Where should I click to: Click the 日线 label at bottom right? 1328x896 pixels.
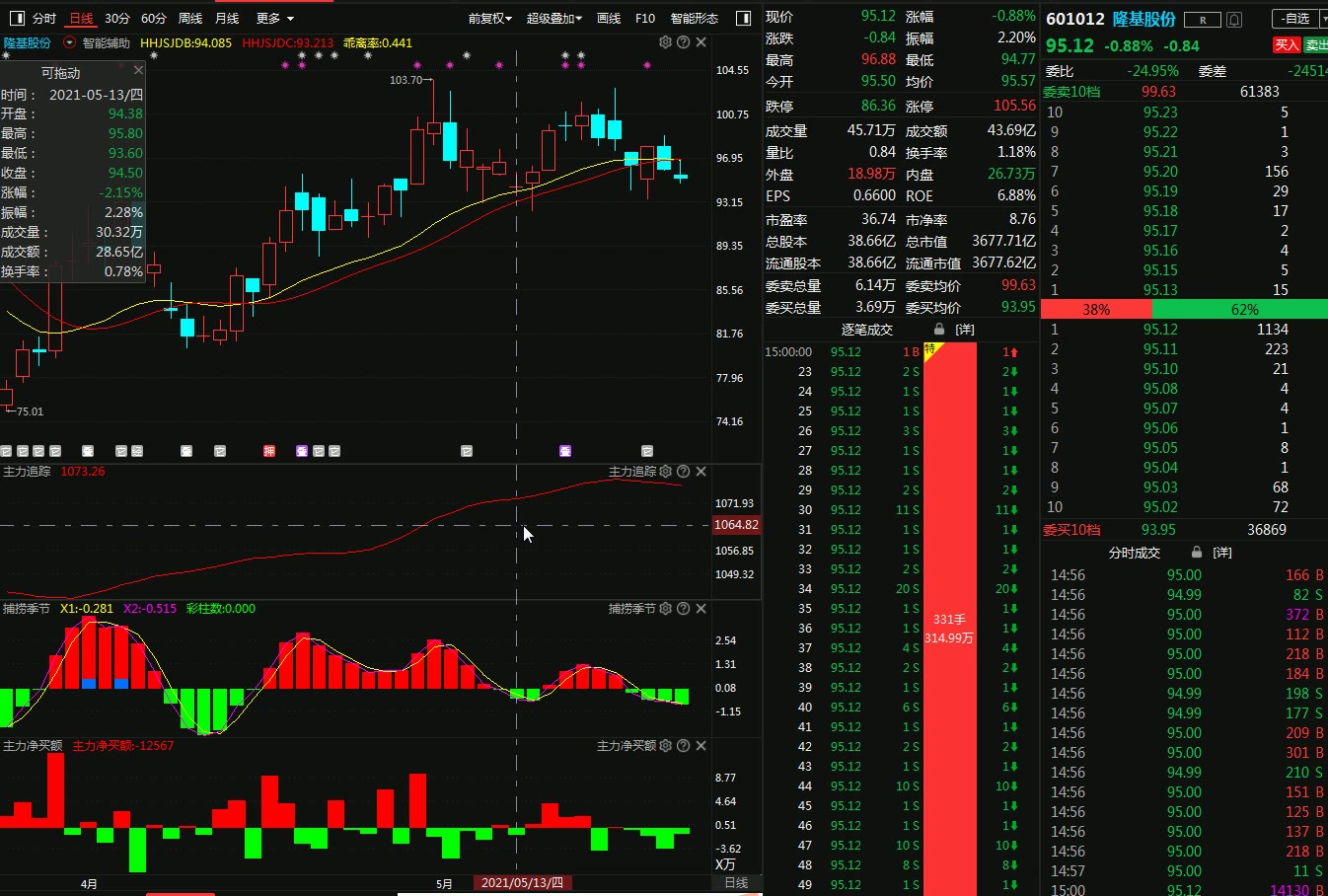coord(736,883)
